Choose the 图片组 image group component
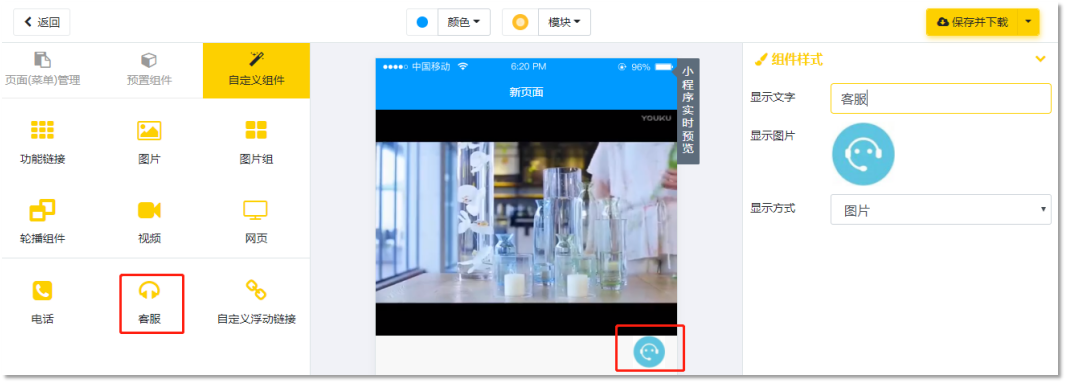Screen dimensions: 1065x382 [256, 143]
